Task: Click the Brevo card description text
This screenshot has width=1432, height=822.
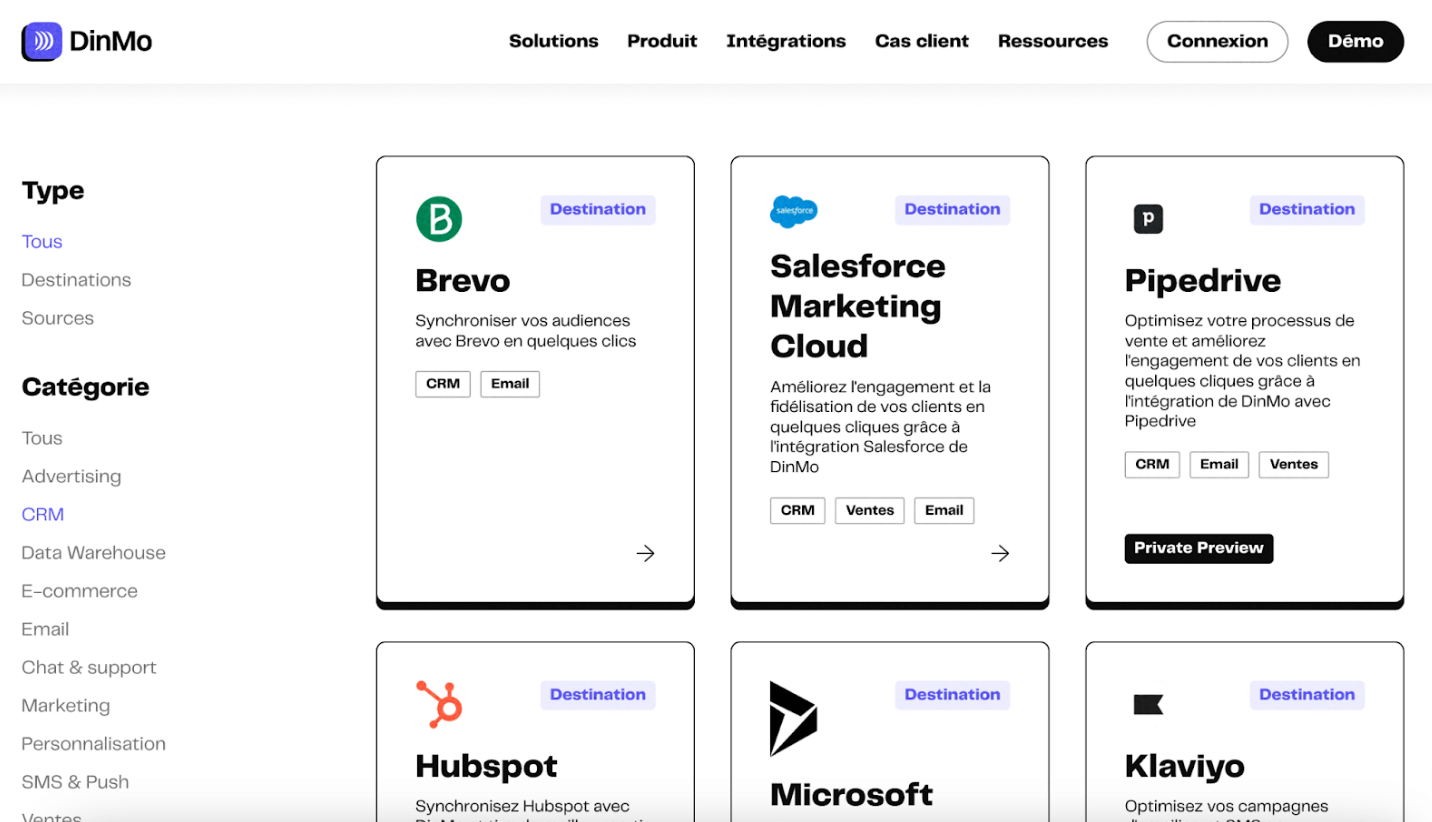Action: click(x=526, y=331)
